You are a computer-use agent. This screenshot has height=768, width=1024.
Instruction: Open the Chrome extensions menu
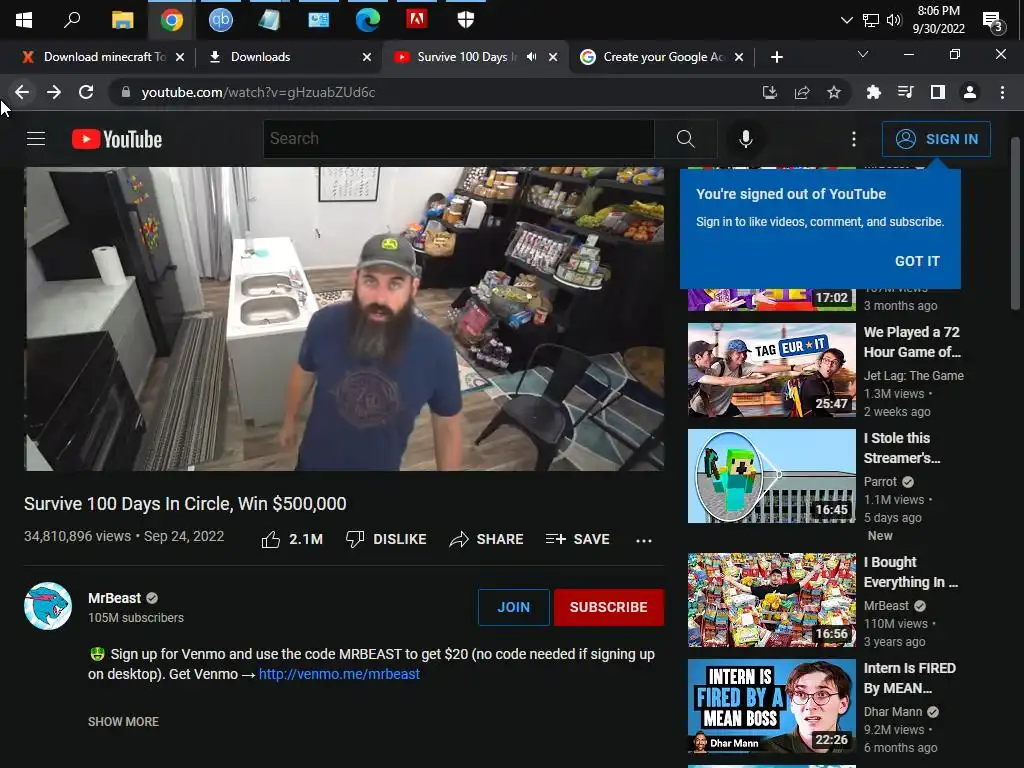873,92
